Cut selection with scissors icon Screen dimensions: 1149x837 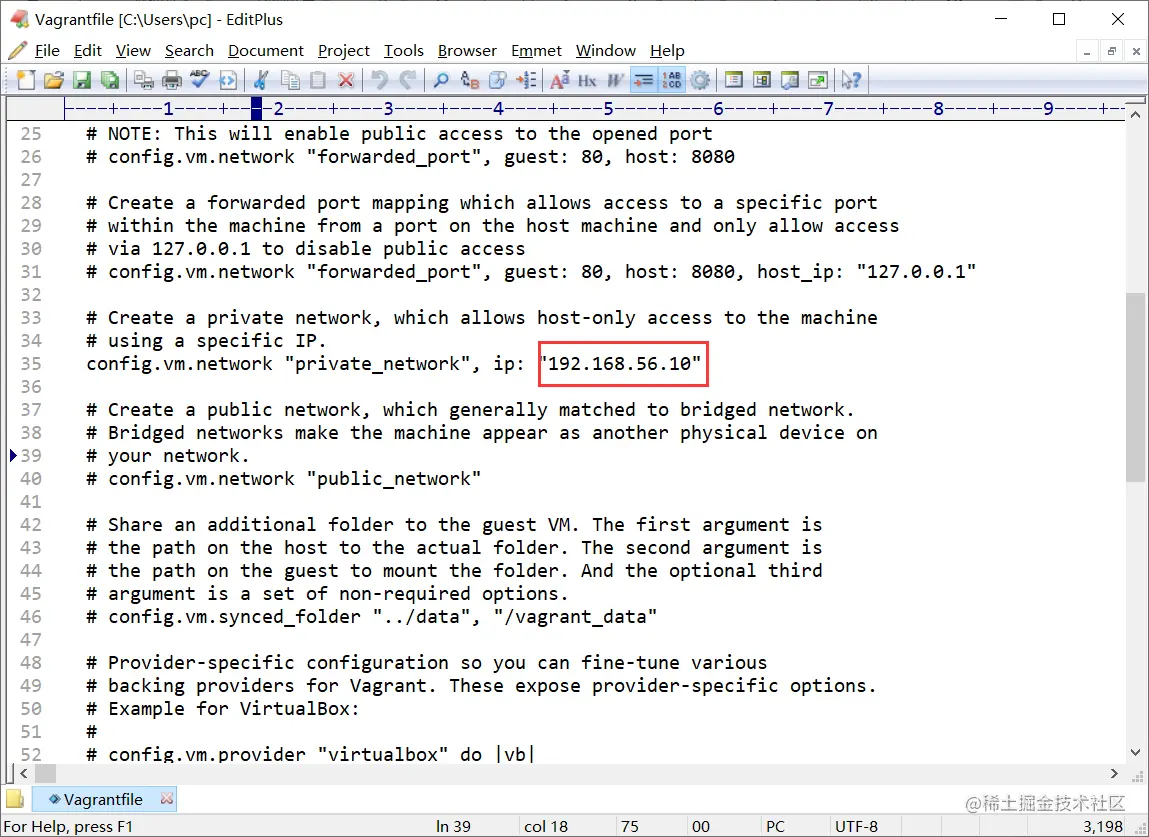click(262, 80)
